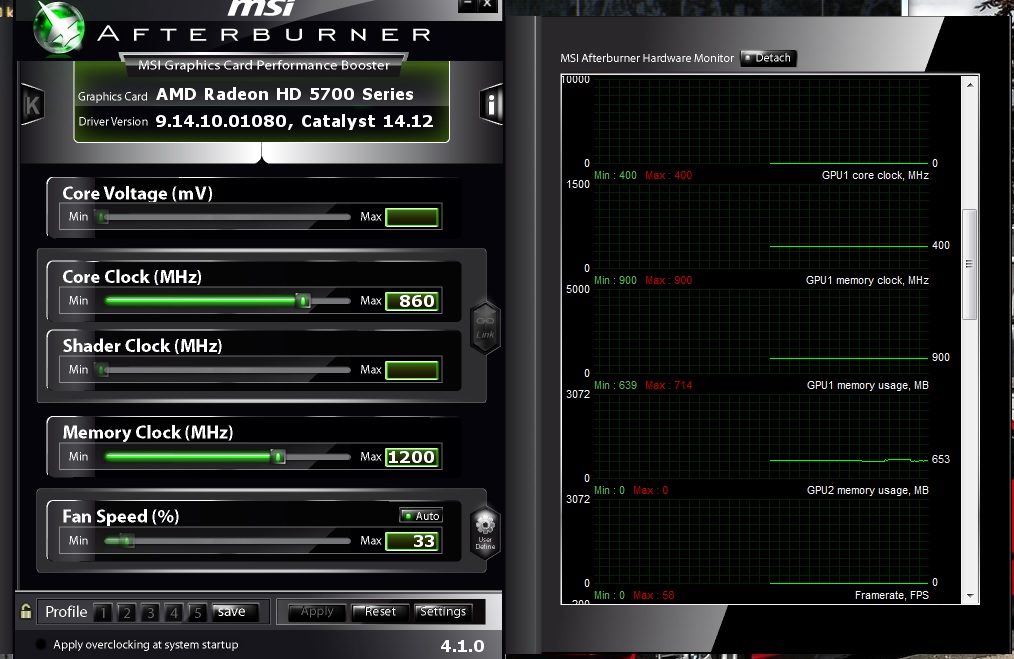Click the Min : 900 memory clock reading
This screenshot has width=1014, height=659.
coord(615,280)
